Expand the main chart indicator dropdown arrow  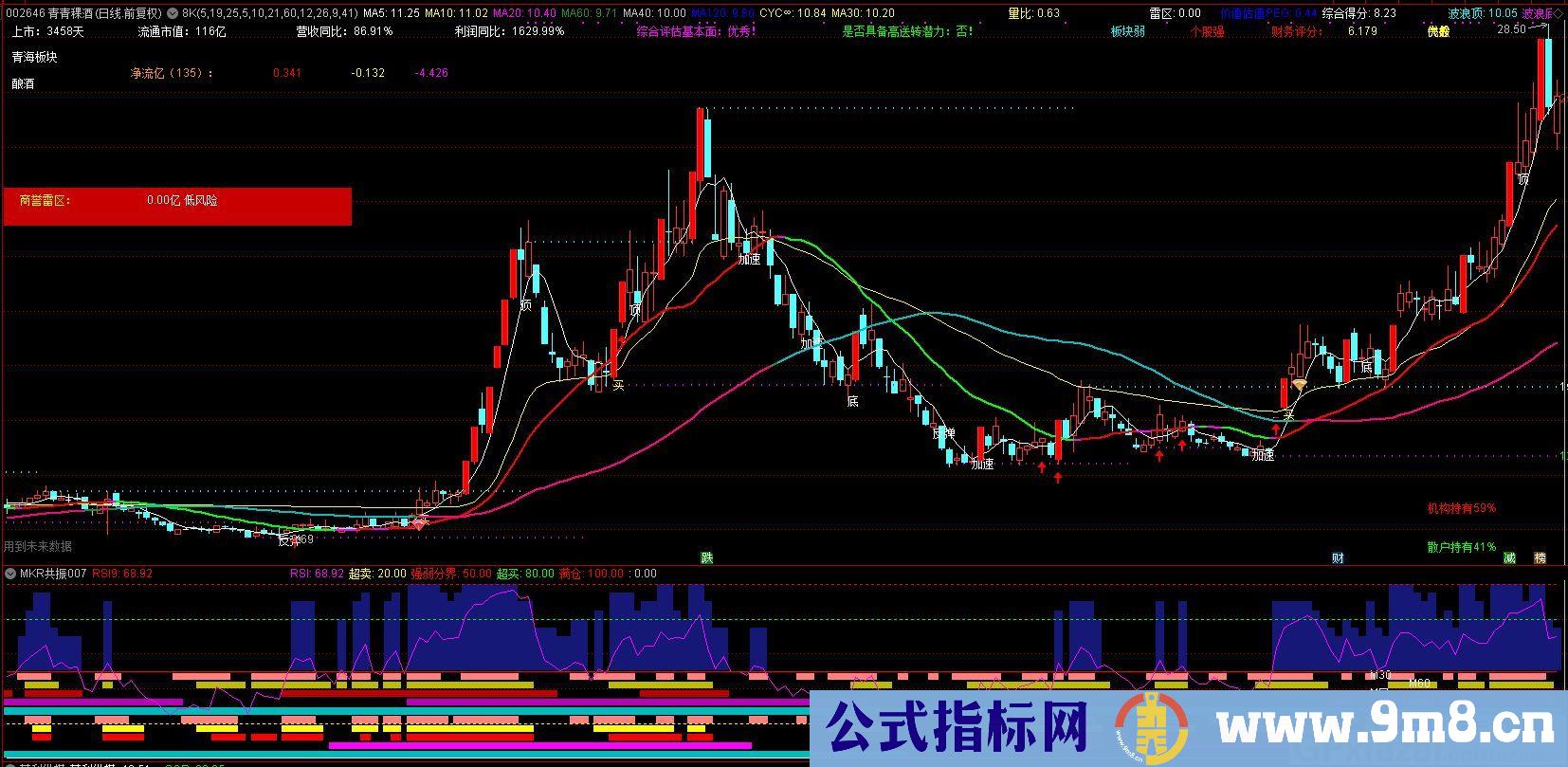(x=172, y=14)
